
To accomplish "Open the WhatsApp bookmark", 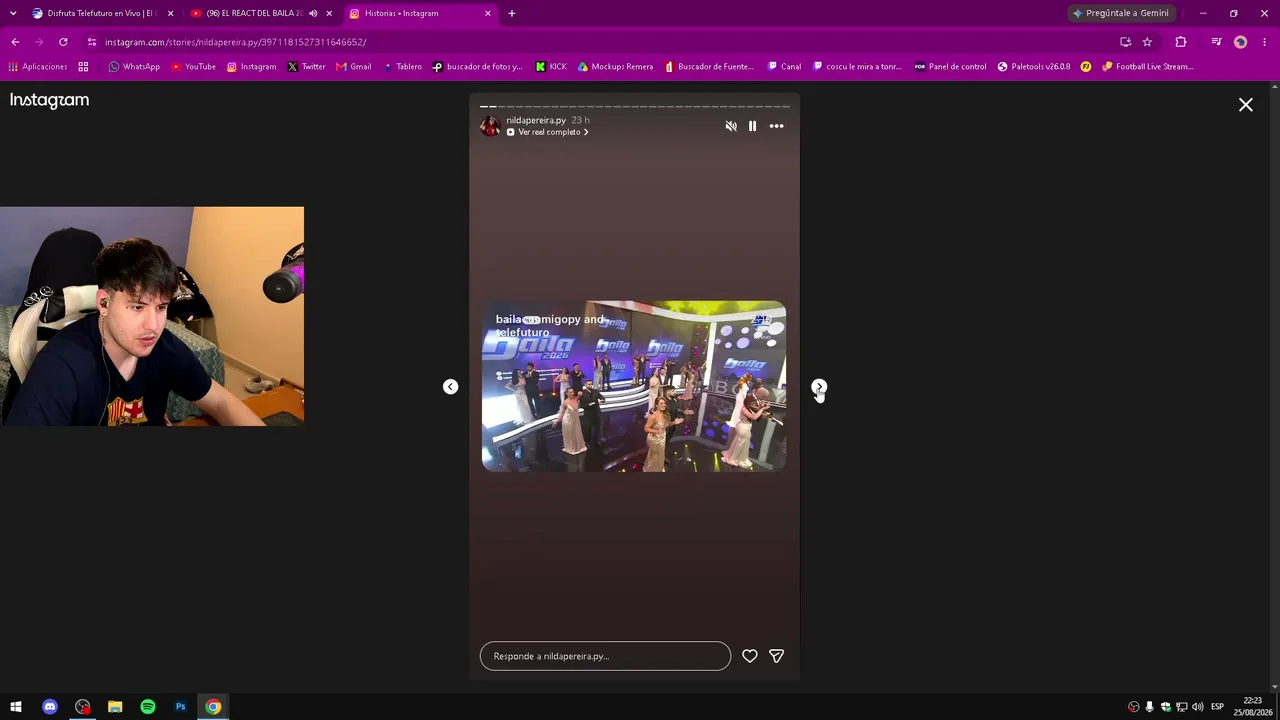I will point(134,67).
